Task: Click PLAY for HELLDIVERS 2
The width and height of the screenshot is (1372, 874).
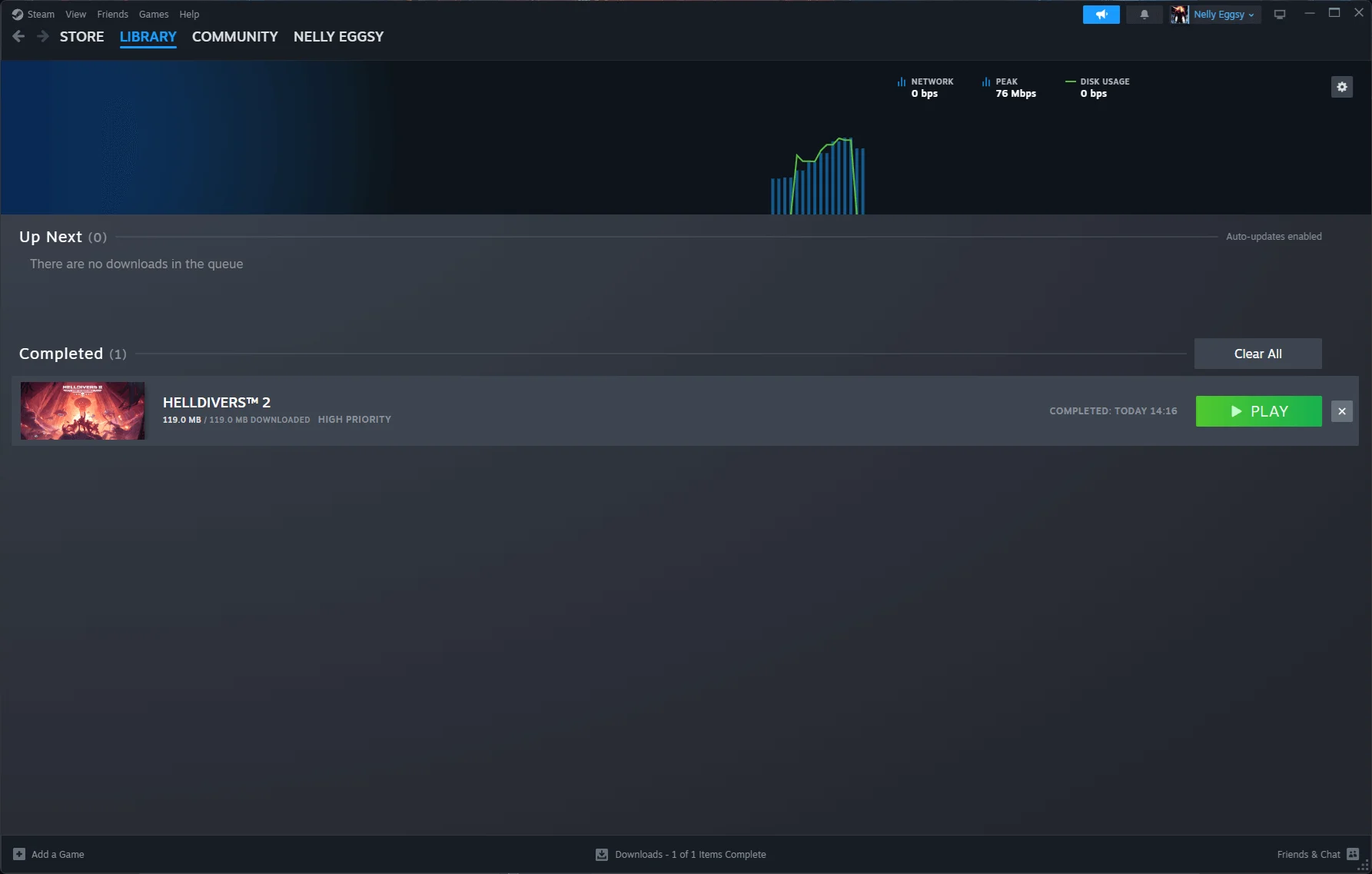Action: 1258,411
